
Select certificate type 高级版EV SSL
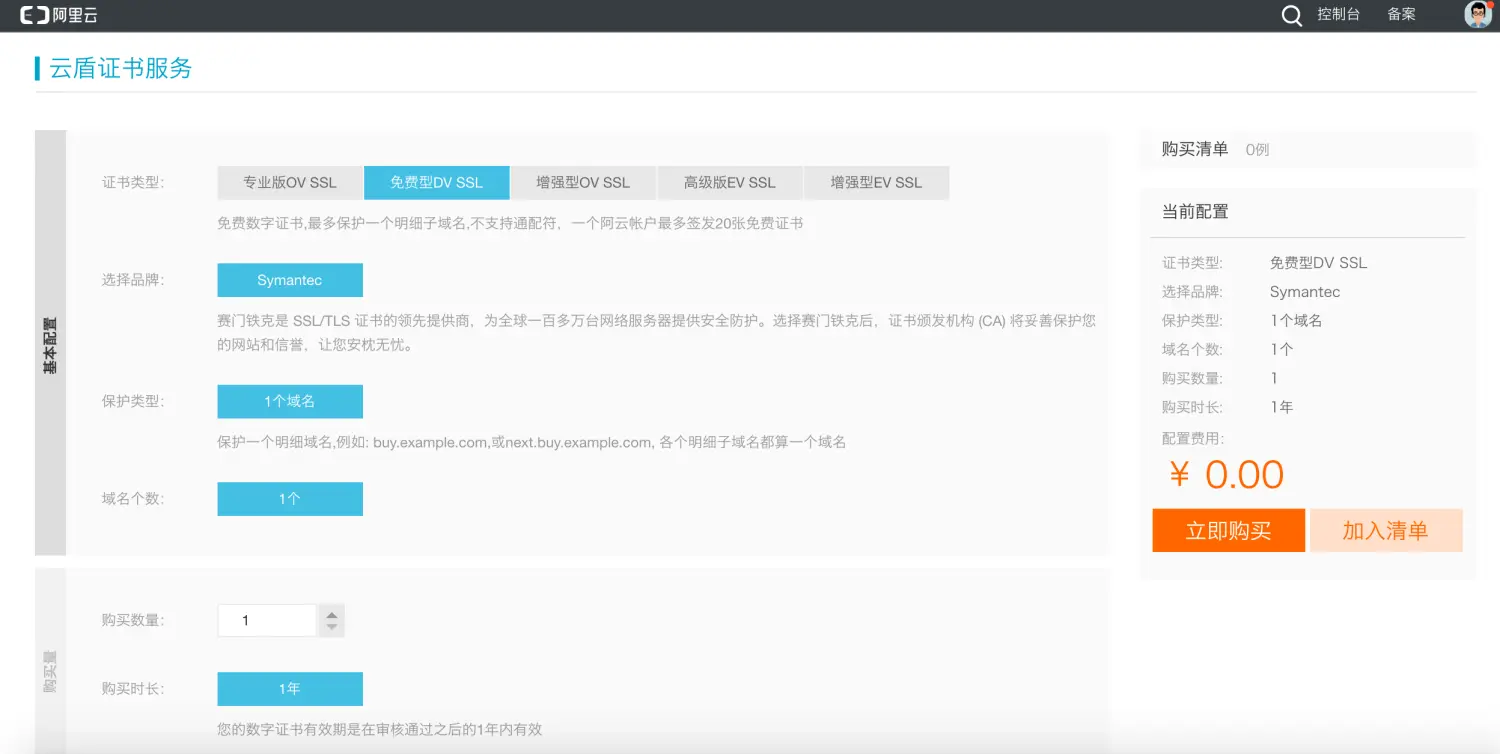730,183
